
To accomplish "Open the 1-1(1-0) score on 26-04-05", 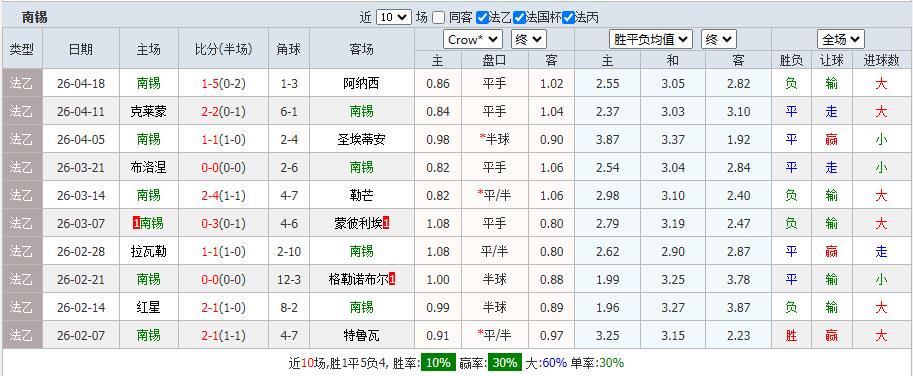I will coord(224,139).
